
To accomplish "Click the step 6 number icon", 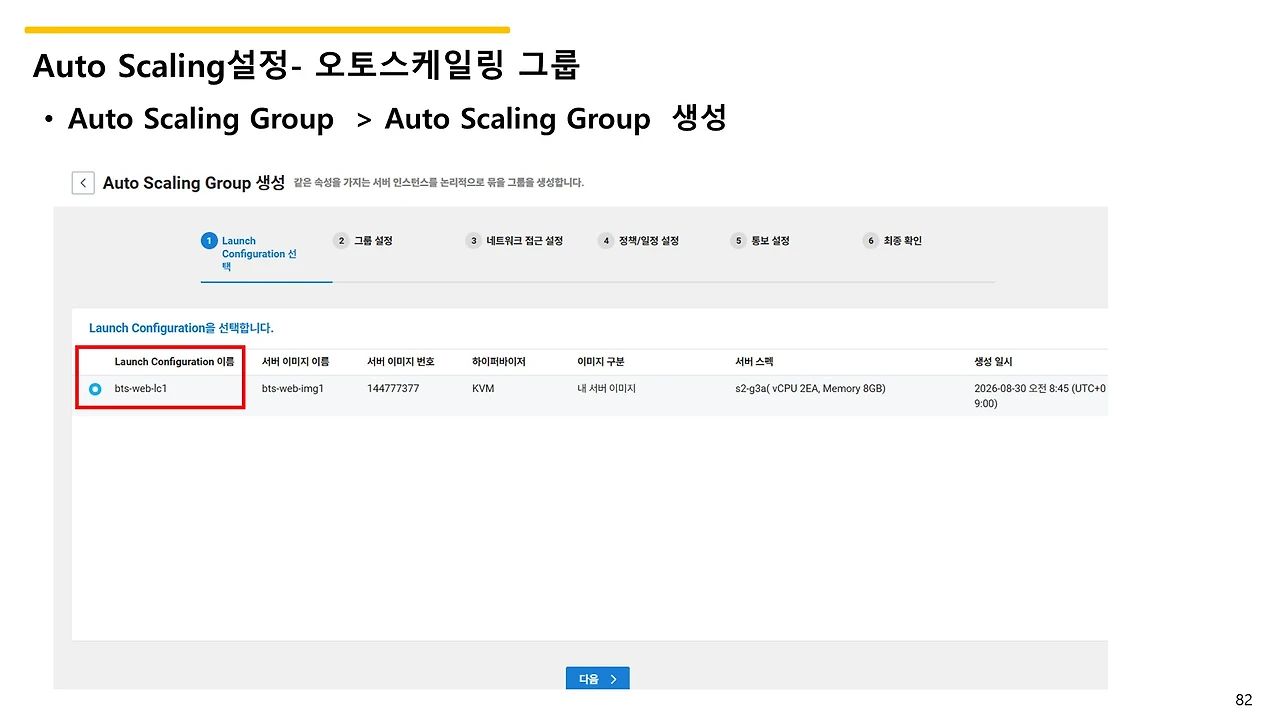I will 871,241.
